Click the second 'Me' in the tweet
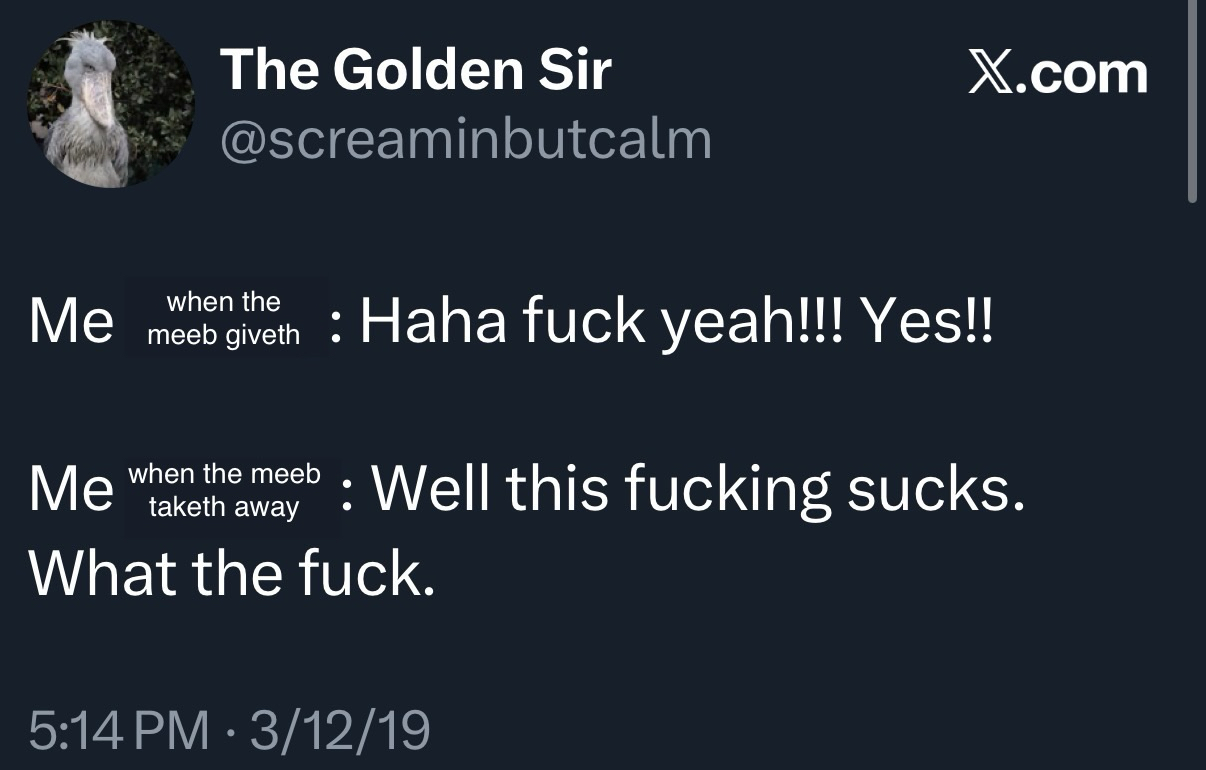Screen dimensions: 1206x770 click(x=71, y=492)
